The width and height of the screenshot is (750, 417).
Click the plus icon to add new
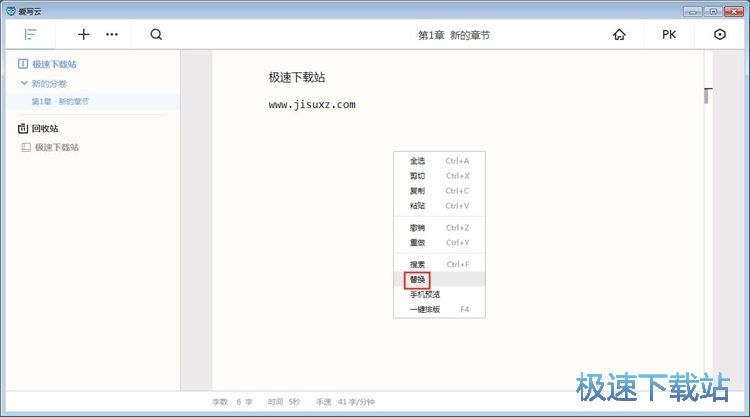[84, 34]
